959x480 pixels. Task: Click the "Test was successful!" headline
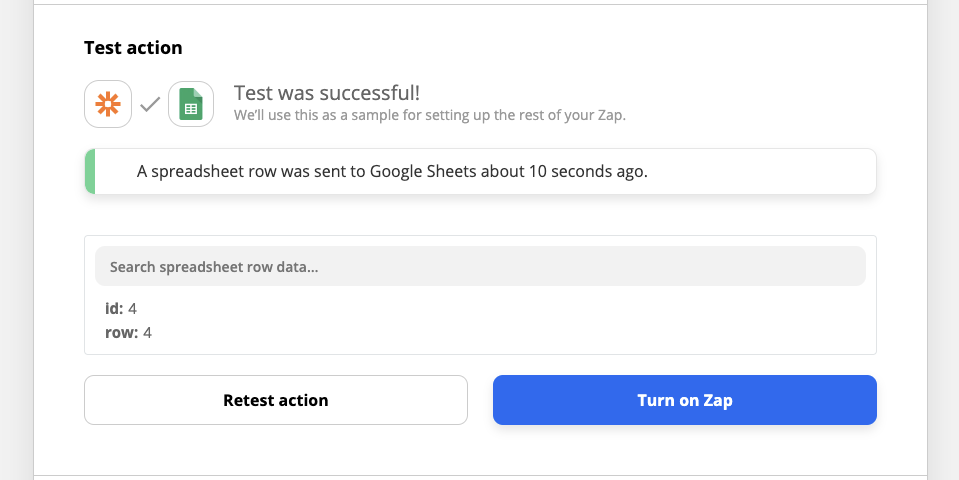click(x=327, y=93)
